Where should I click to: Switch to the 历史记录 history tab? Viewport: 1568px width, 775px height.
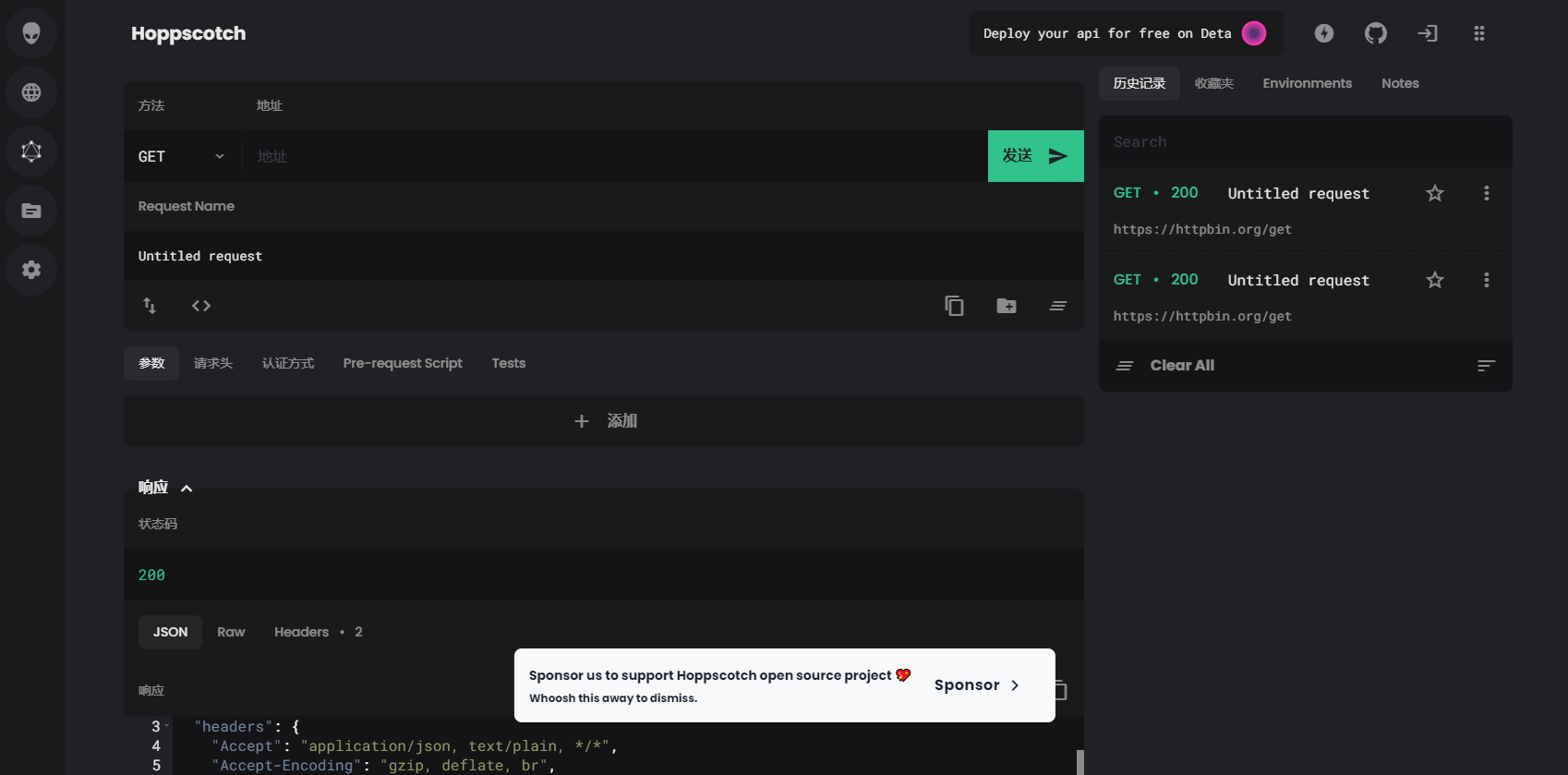click(1140, 83)
